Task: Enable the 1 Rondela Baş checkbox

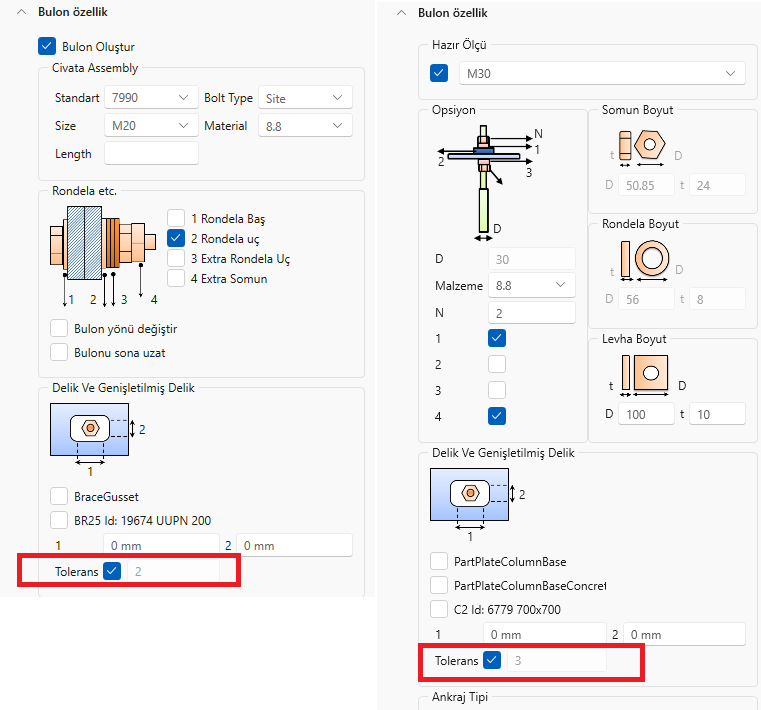Action: coord(176,218)
